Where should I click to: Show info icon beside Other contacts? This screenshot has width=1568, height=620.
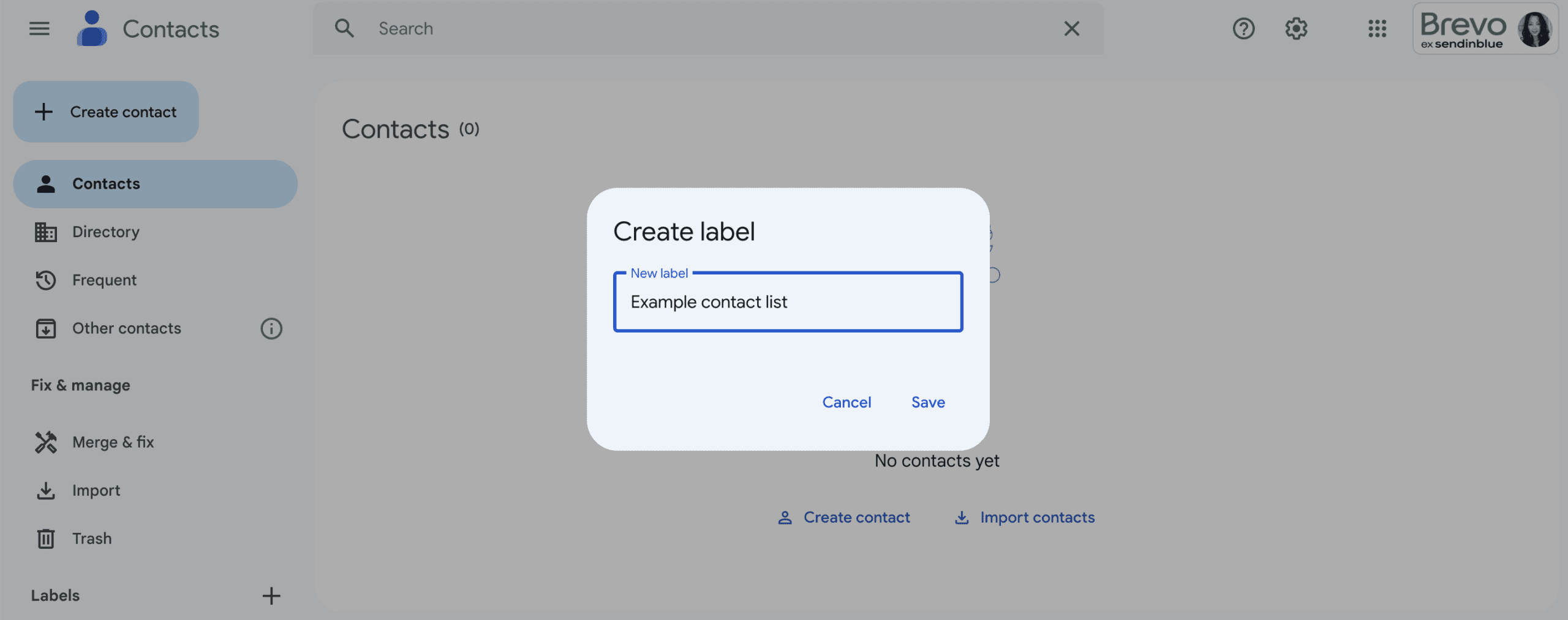(x=271, y=328)
